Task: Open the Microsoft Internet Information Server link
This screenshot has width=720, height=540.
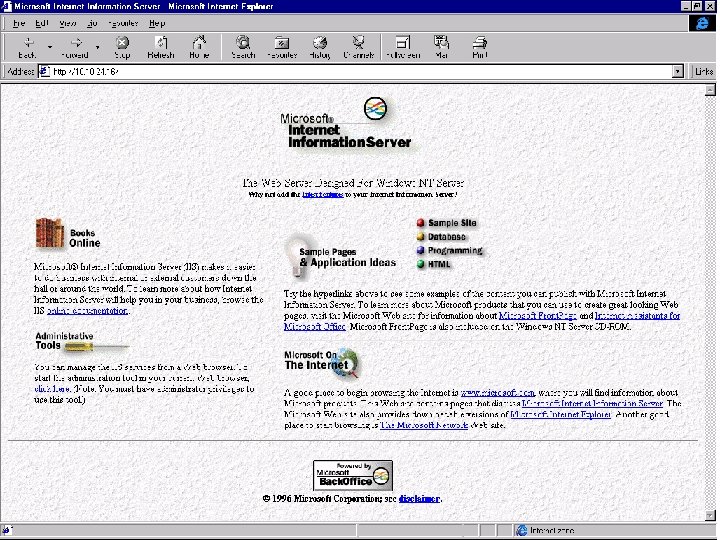Action: click(592, 404)
